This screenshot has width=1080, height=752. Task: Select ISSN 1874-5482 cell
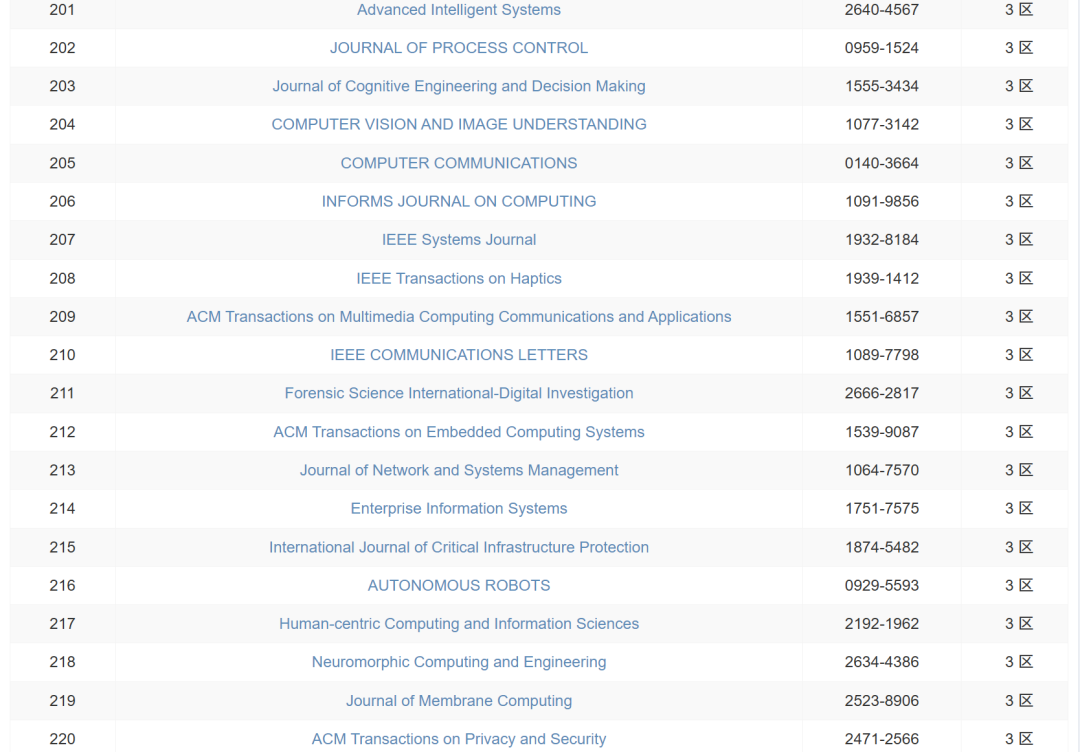[x=882, y=547]
